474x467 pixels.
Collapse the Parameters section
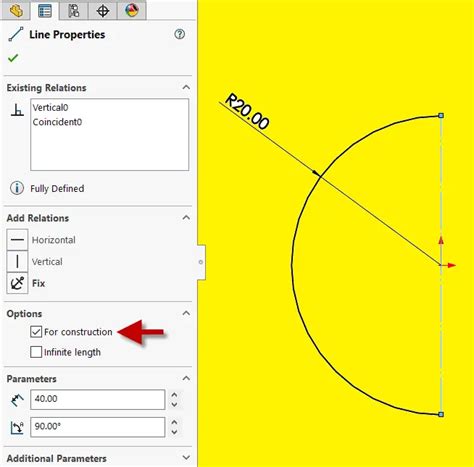pos(186,378)
